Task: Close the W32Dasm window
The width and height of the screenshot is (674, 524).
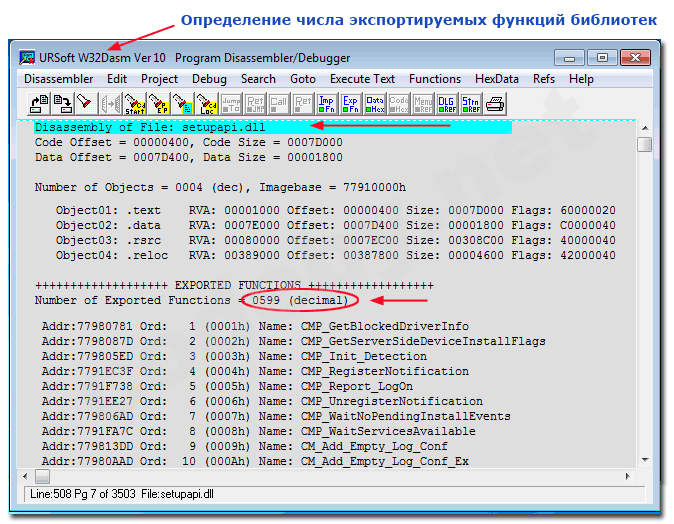Action: [635, 58]
